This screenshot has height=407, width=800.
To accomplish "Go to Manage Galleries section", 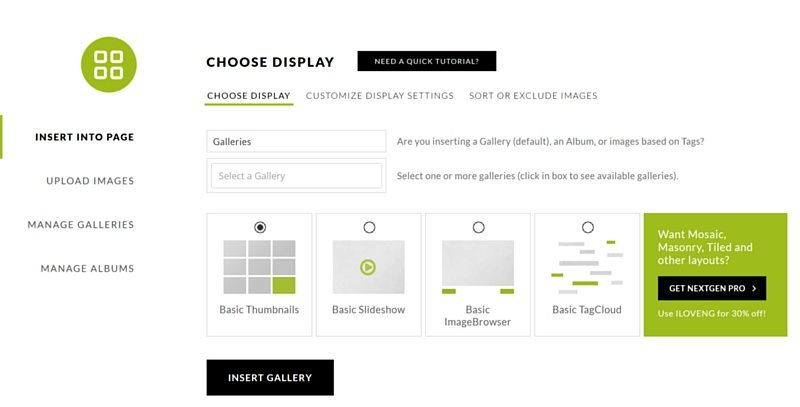I will pos(81,224).
